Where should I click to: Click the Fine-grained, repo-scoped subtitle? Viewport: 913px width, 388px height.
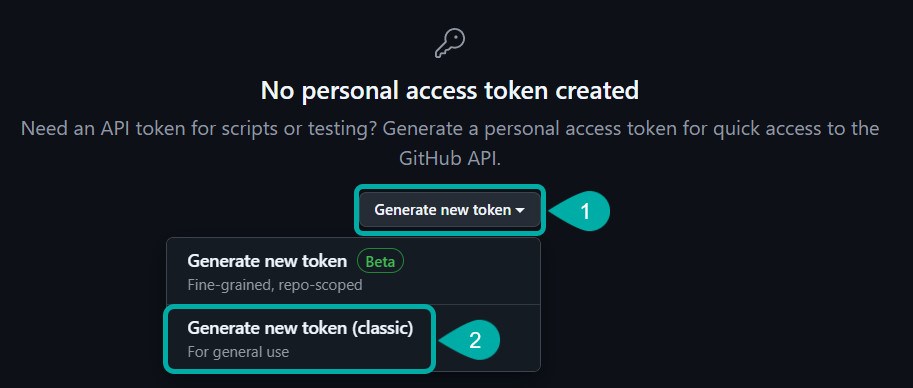275,285
